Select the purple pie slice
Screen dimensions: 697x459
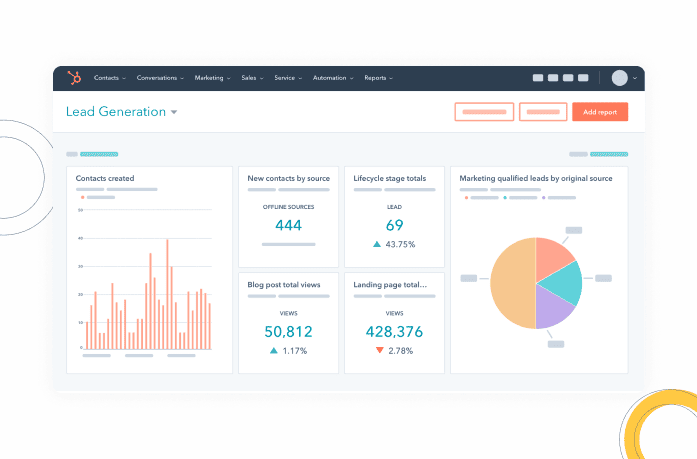coord(551,309)
